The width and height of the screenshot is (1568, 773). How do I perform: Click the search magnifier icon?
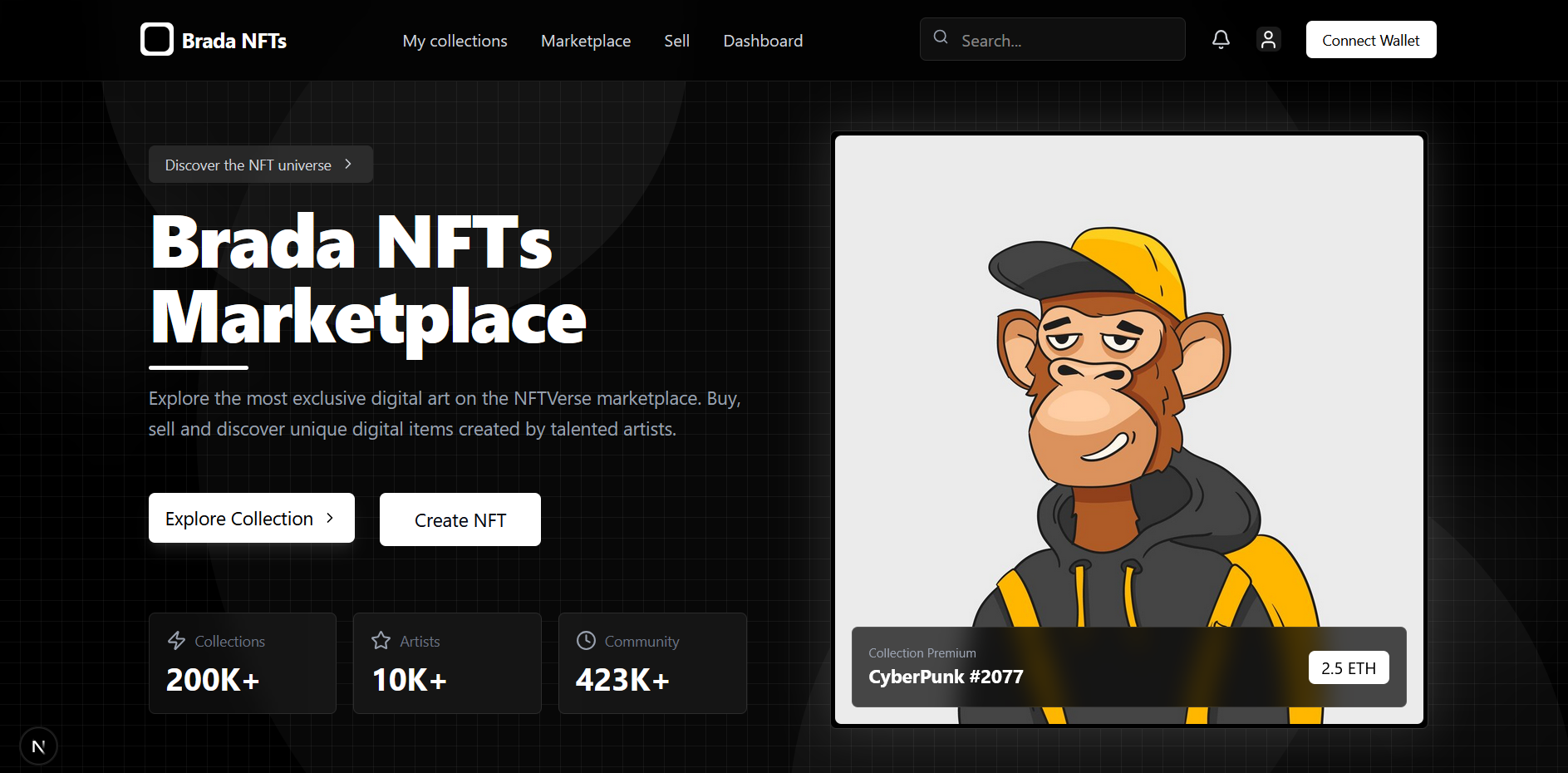941,37
